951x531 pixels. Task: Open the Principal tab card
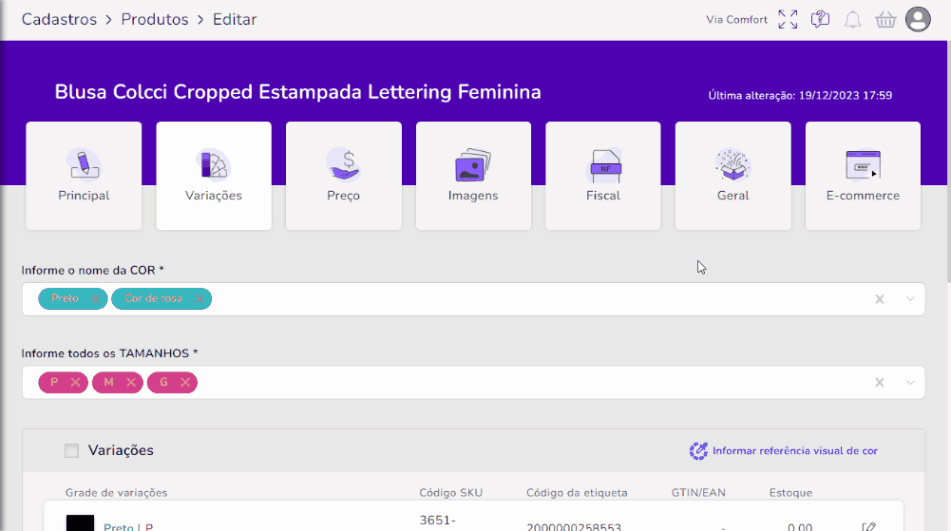point(84,176)
